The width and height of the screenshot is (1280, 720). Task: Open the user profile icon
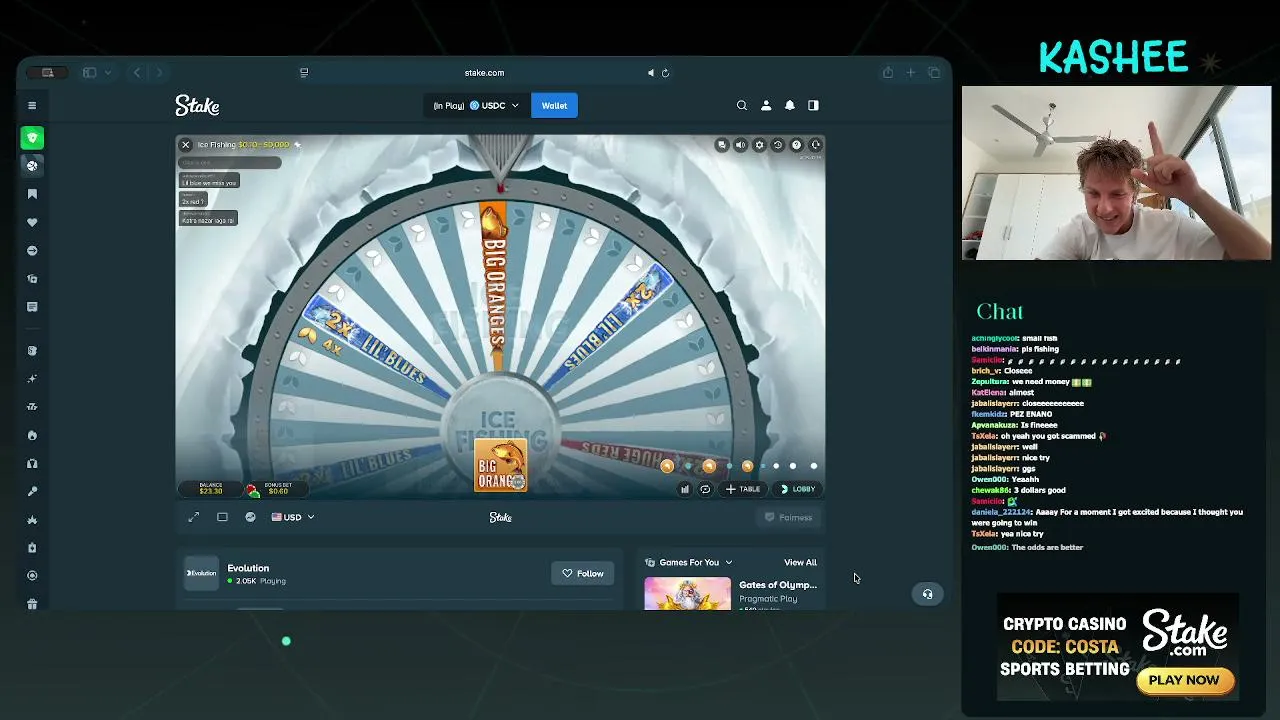point(766,105)
